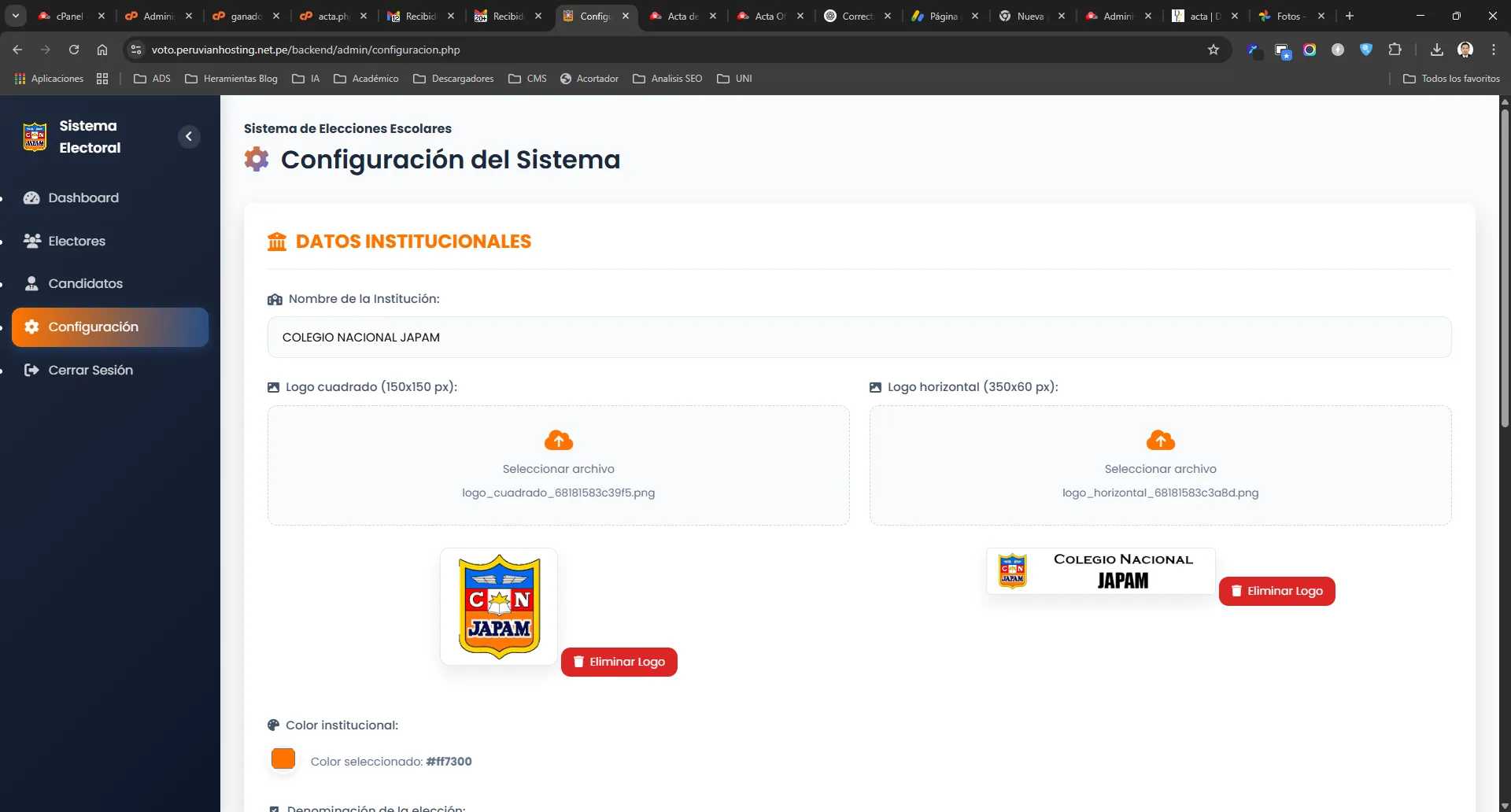This screenshot has width=1511, height=812.
Task: Open the CMS bookmarks folder
Action: coord(527,79)
